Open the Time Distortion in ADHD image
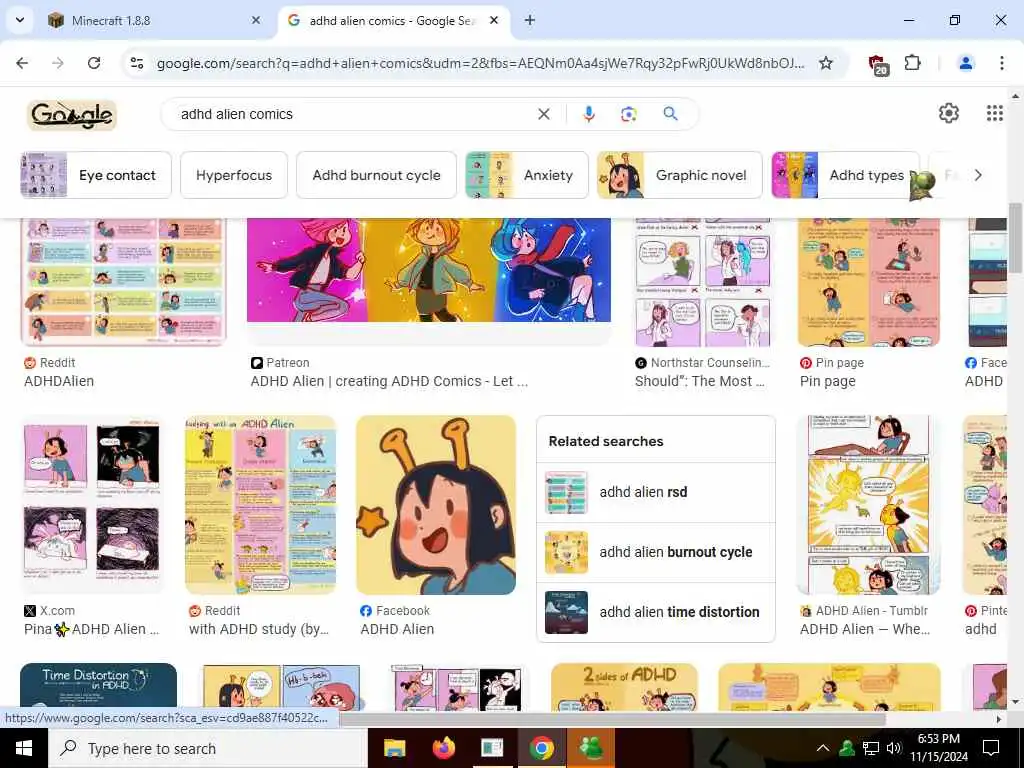This screenshot has width=1024, height=768. coord(99,687)
